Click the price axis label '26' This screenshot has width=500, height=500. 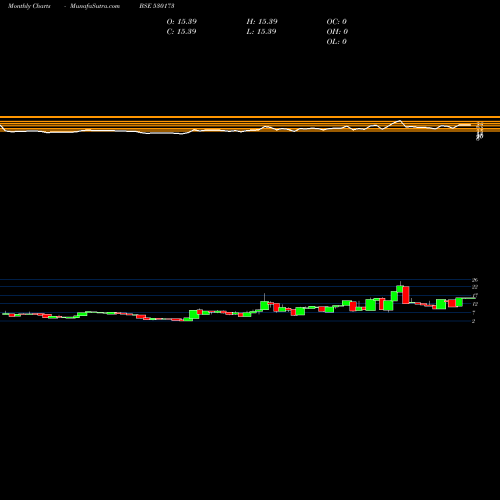coord(475,280)
